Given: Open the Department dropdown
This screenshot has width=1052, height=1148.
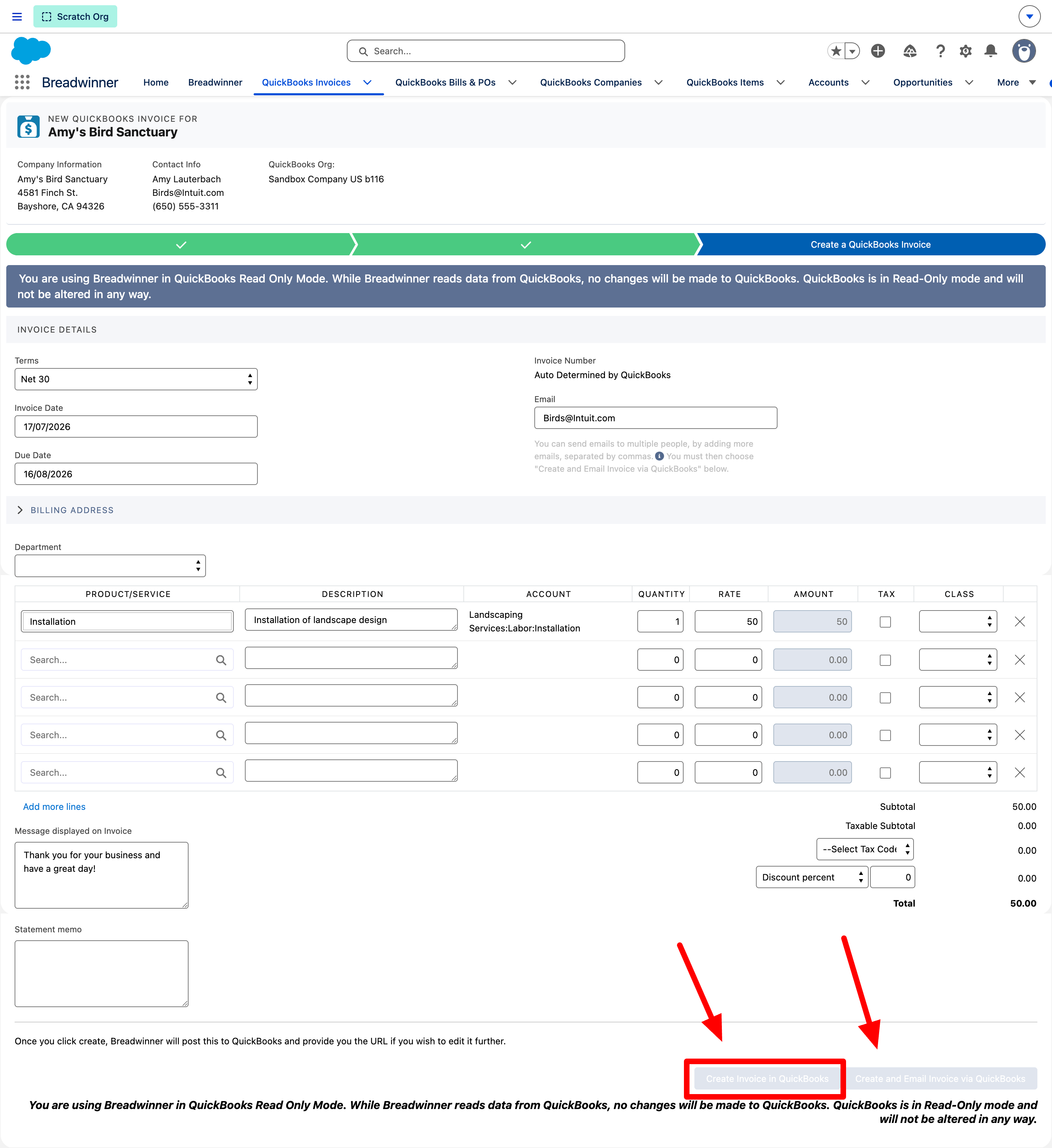Looking at the screenshot, I should point(110,566).
